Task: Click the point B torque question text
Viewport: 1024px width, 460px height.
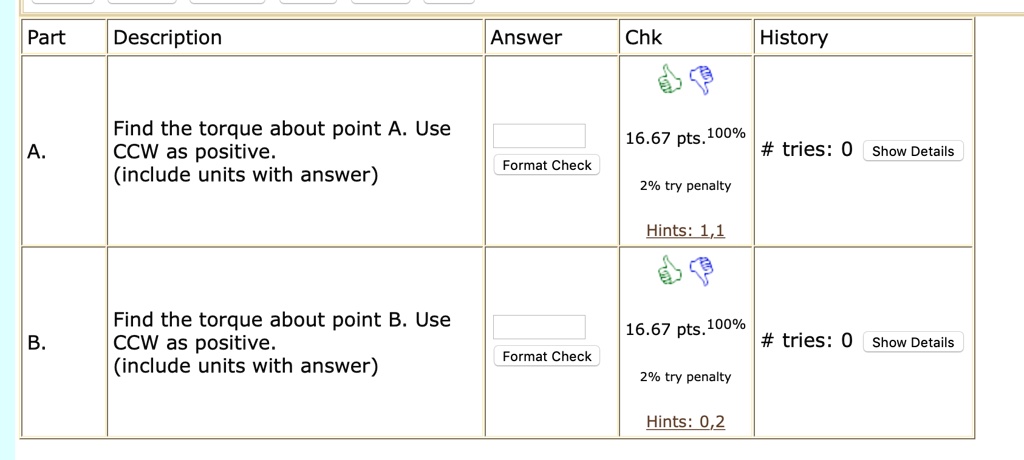Action: 282,343
